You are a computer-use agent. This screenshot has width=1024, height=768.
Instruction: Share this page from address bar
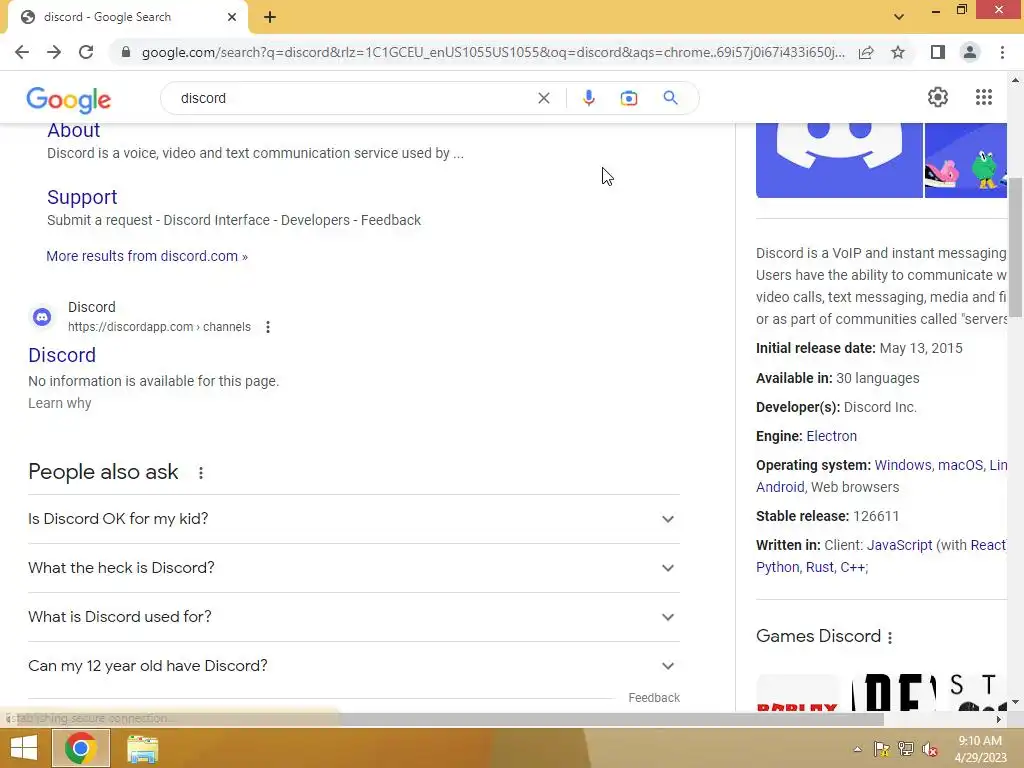(x=866, y=52)
